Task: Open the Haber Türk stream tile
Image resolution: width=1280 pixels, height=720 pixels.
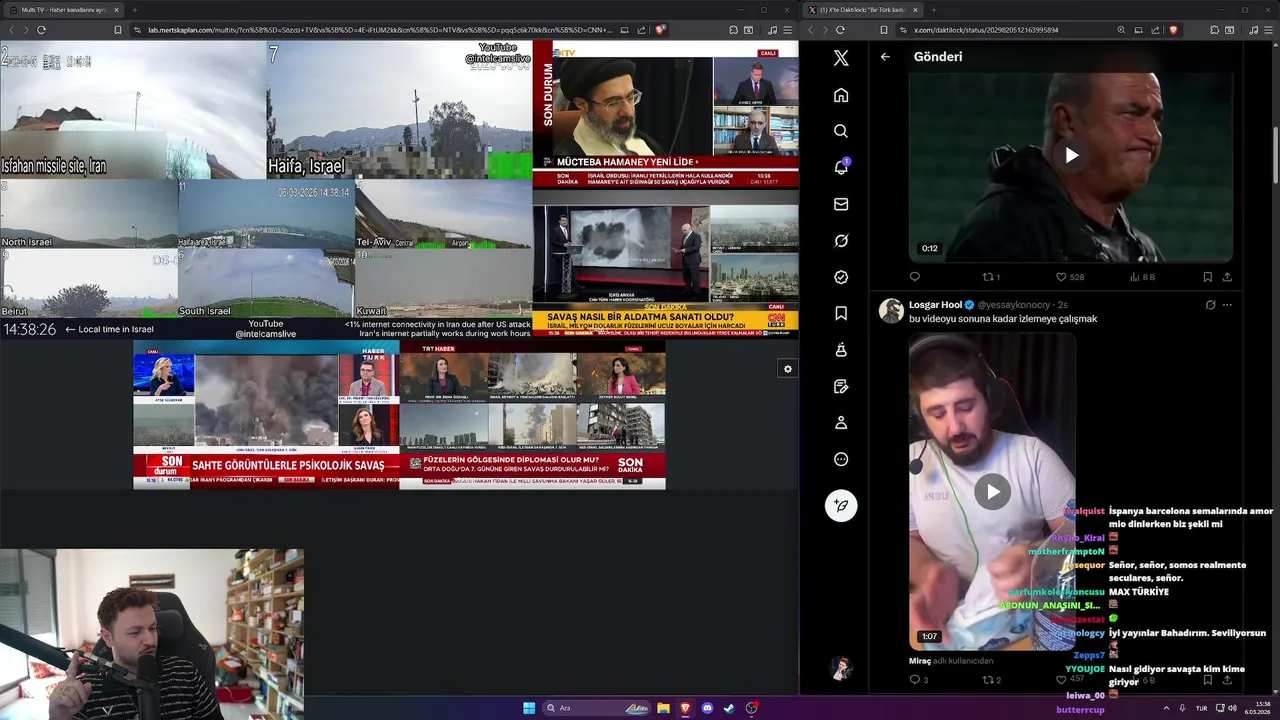Action: tap(266, 415)
